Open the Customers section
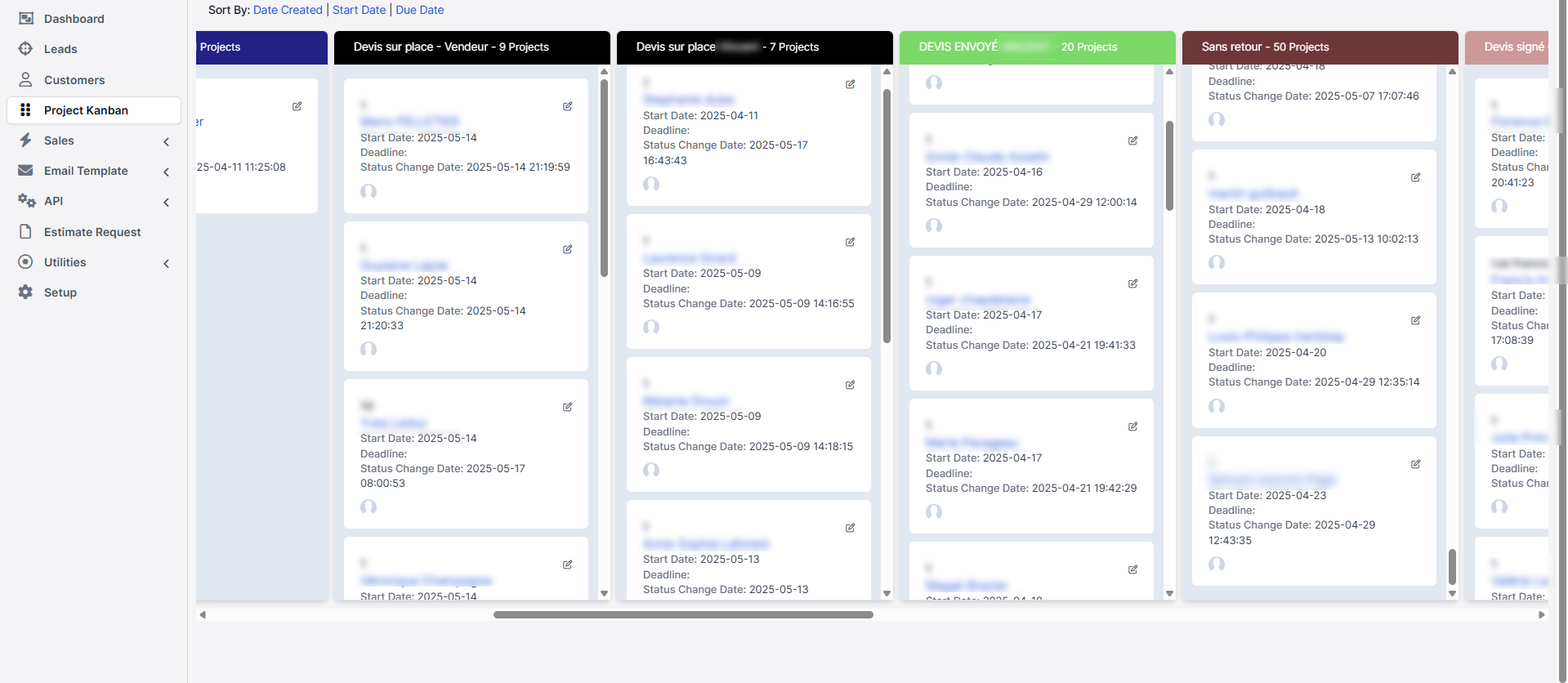The width and height of the screenshot is (1568, 683). click(74, 80)
